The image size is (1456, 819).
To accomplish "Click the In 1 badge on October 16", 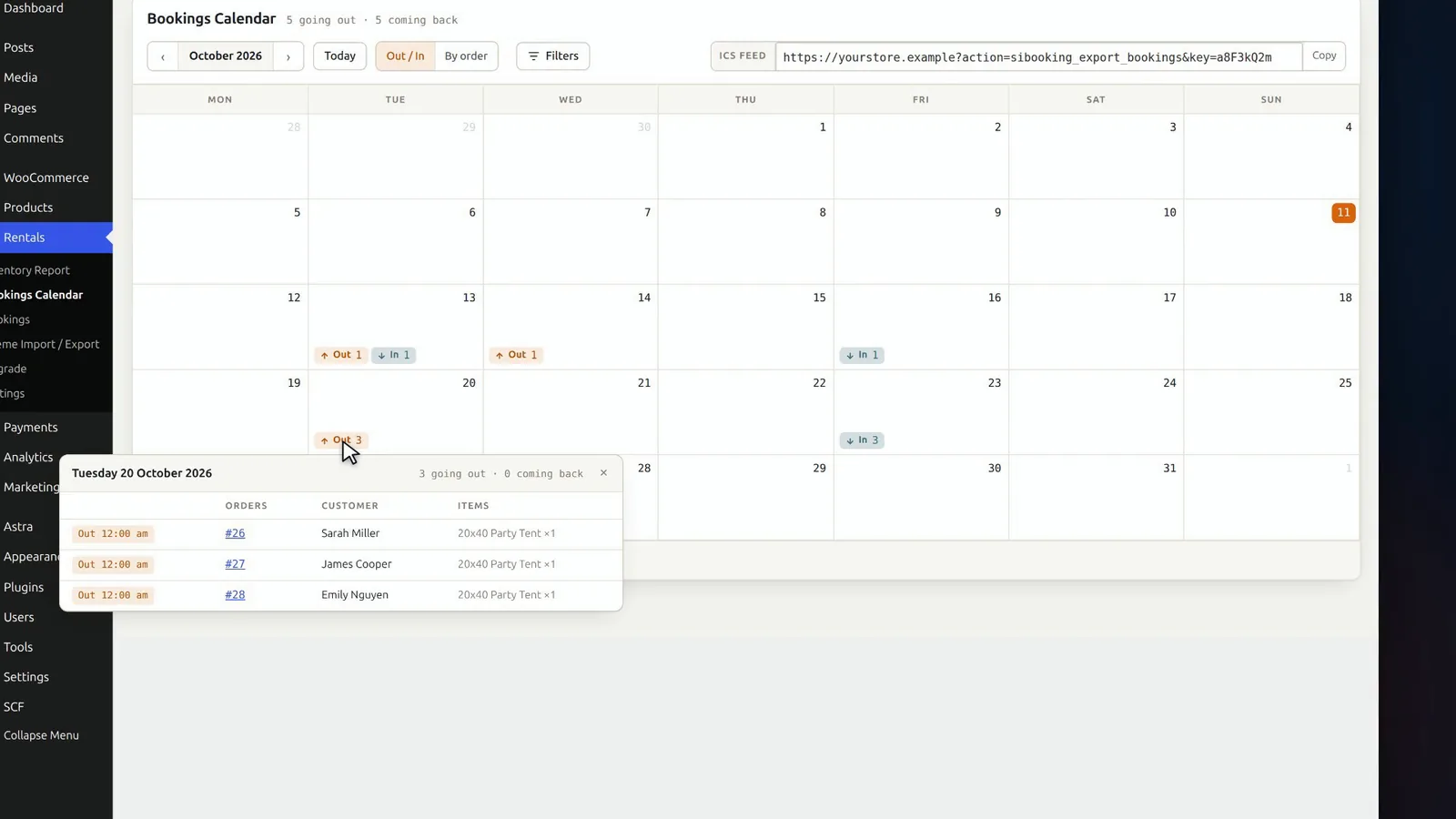I will click(862, 355).
